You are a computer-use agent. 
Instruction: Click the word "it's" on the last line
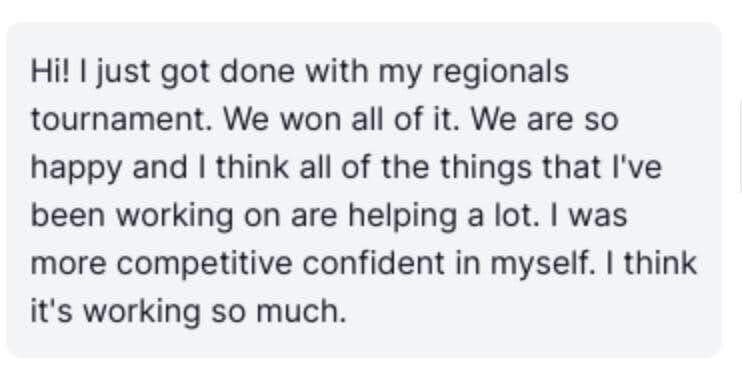pos(52,311)
